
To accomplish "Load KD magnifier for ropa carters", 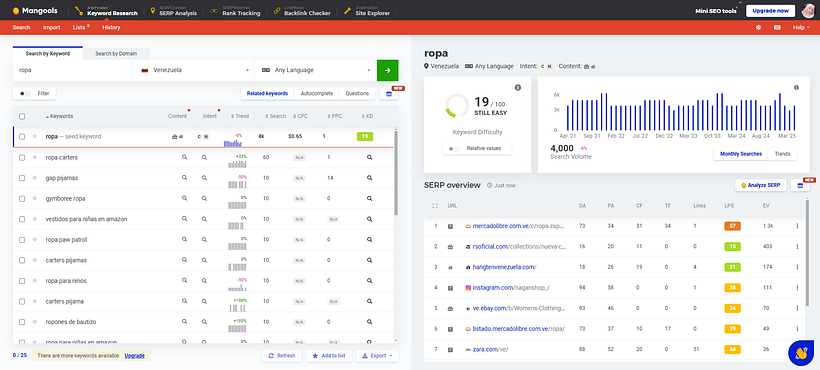I will [369, 157].
